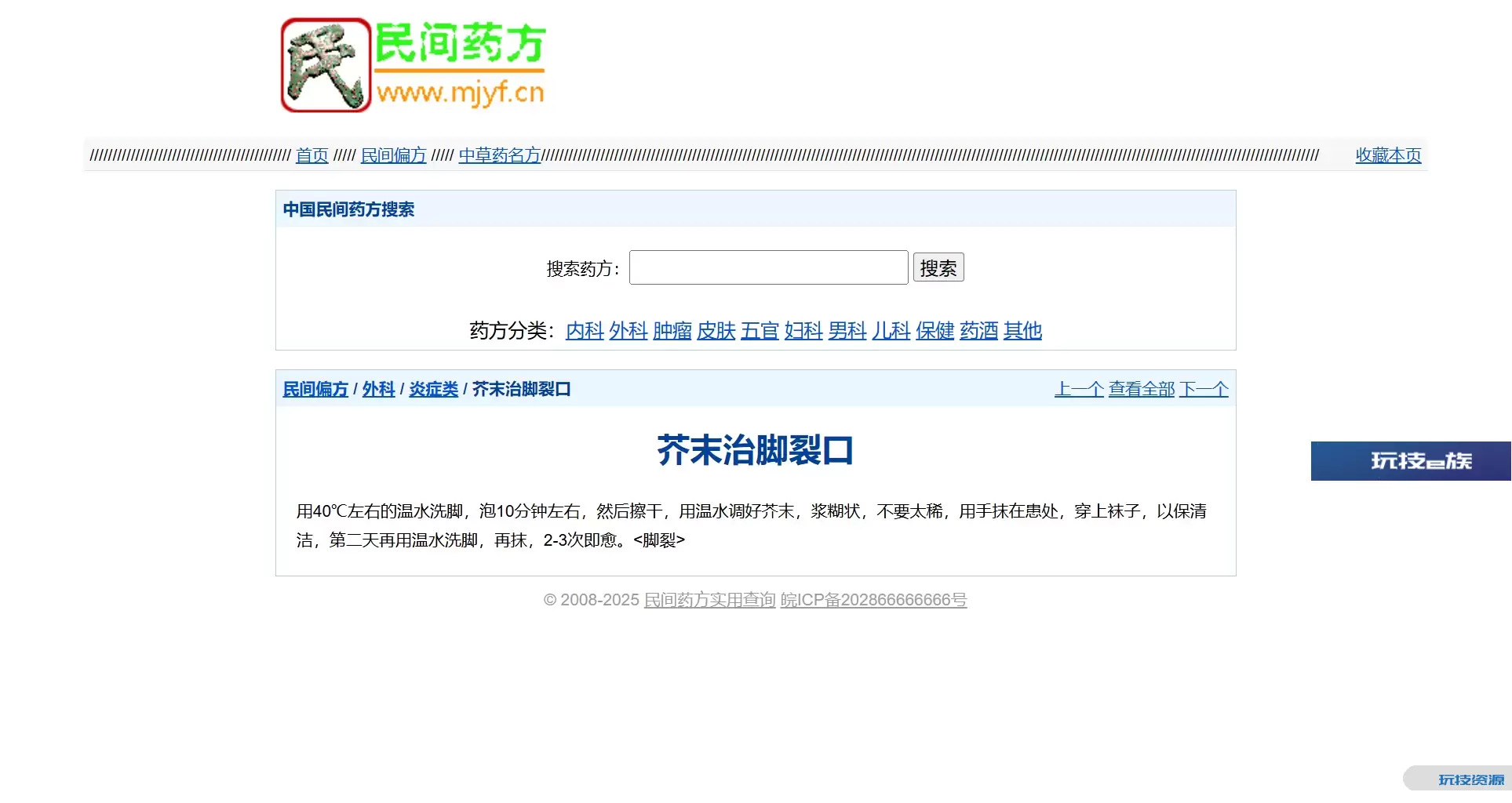Screen dimensions: 1512x803
Task: Go to previous remedy via 上一个
Action: (1078, 389)
